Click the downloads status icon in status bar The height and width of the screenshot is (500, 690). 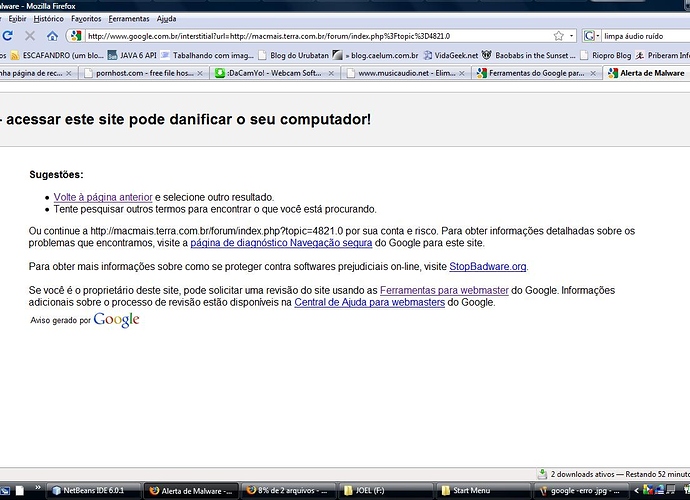coord(542,474)
